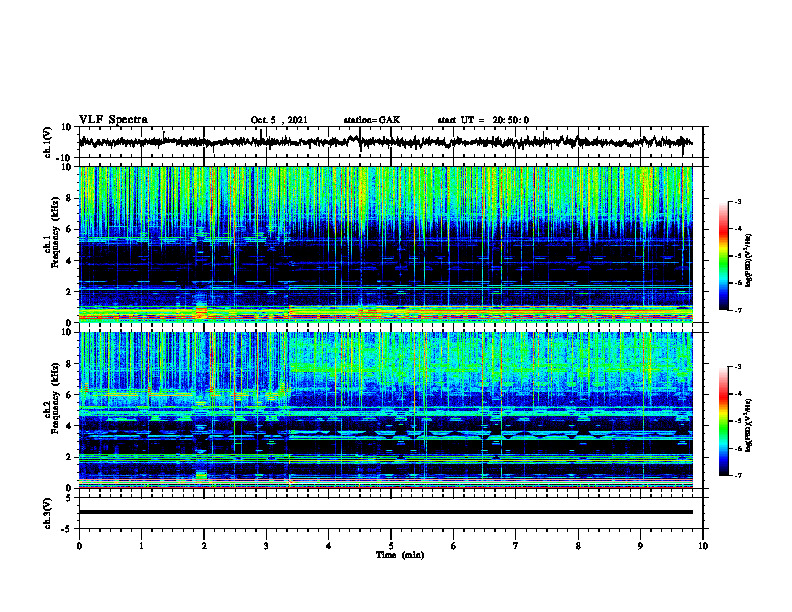Select the date text "Oct. 5, 2021"
792x612 pixels.
click(279, 120)
